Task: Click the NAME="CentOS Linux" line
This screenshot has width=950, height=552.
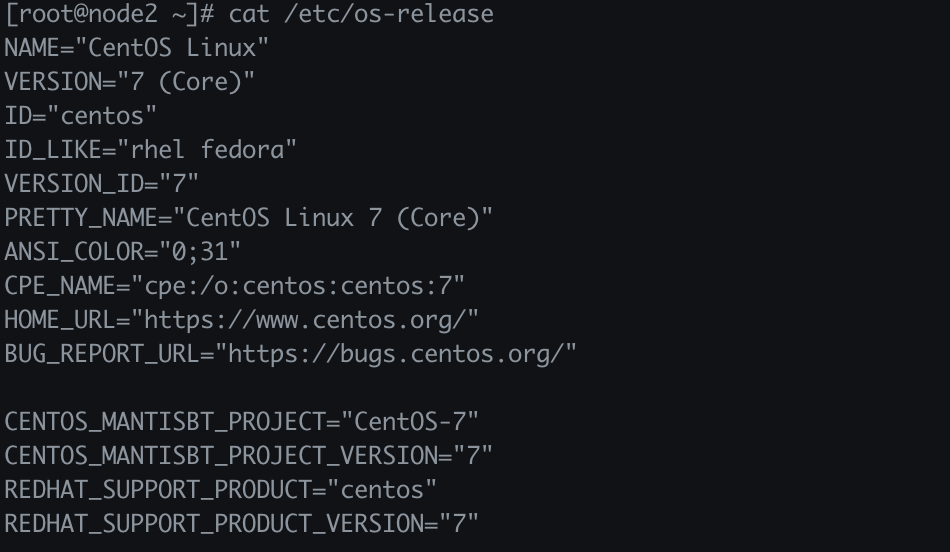Action: [137, 48]
